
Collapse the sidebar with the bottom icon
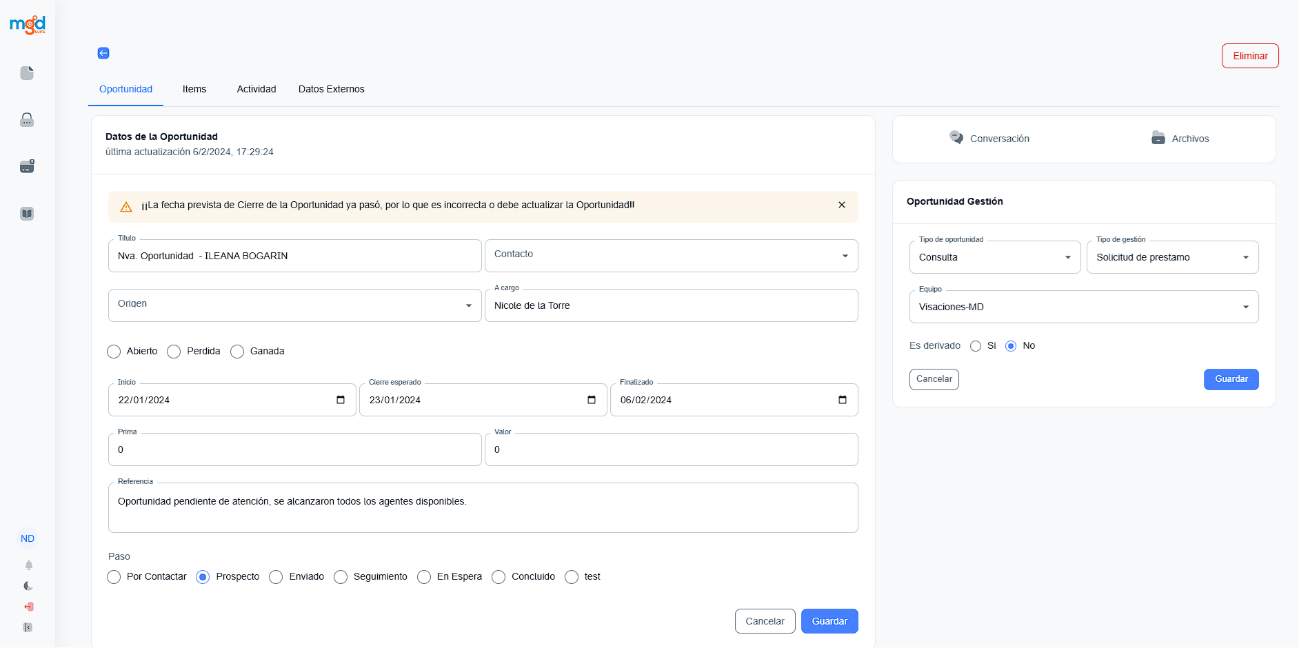tap(28, 627)
